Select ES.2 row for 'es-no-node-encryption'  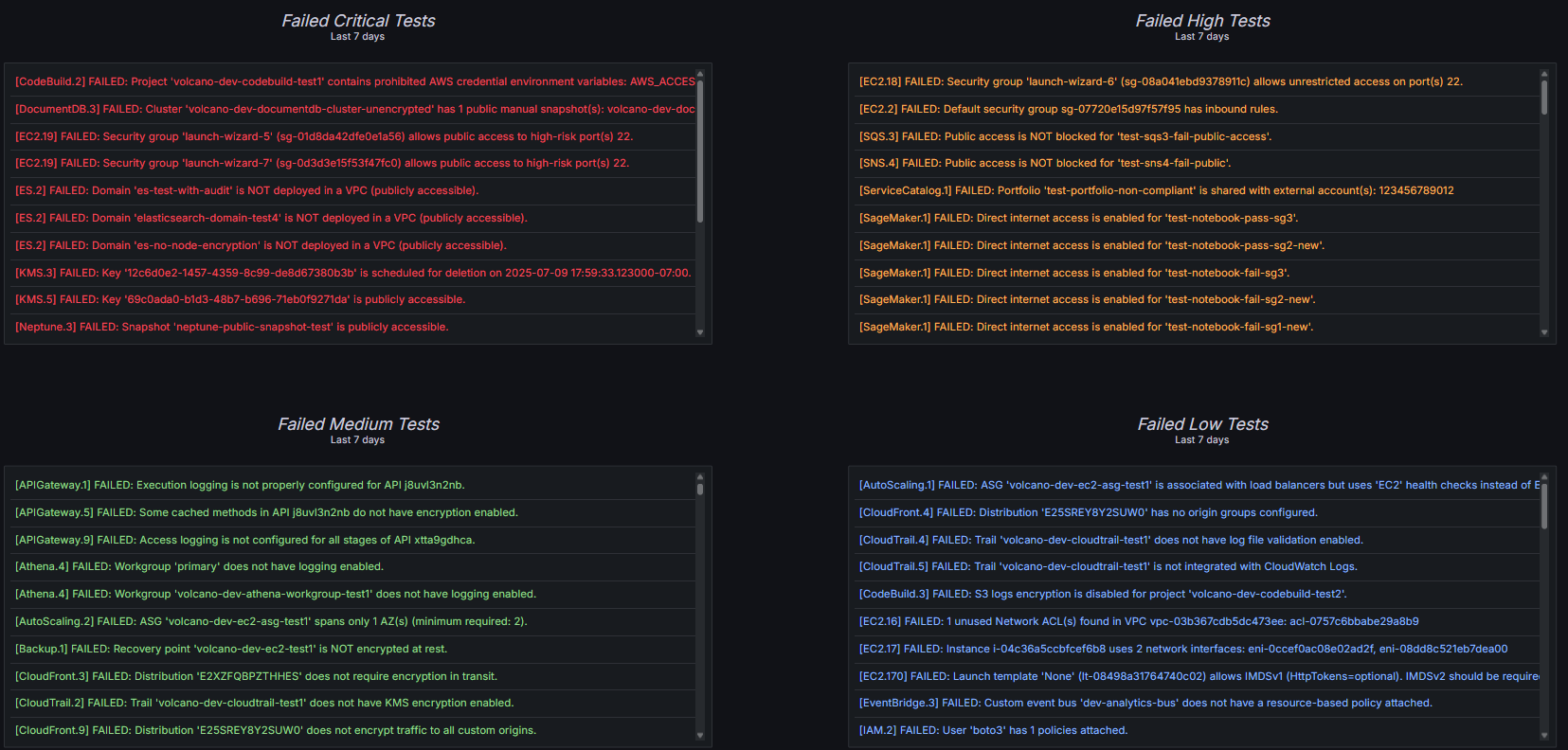351,245
